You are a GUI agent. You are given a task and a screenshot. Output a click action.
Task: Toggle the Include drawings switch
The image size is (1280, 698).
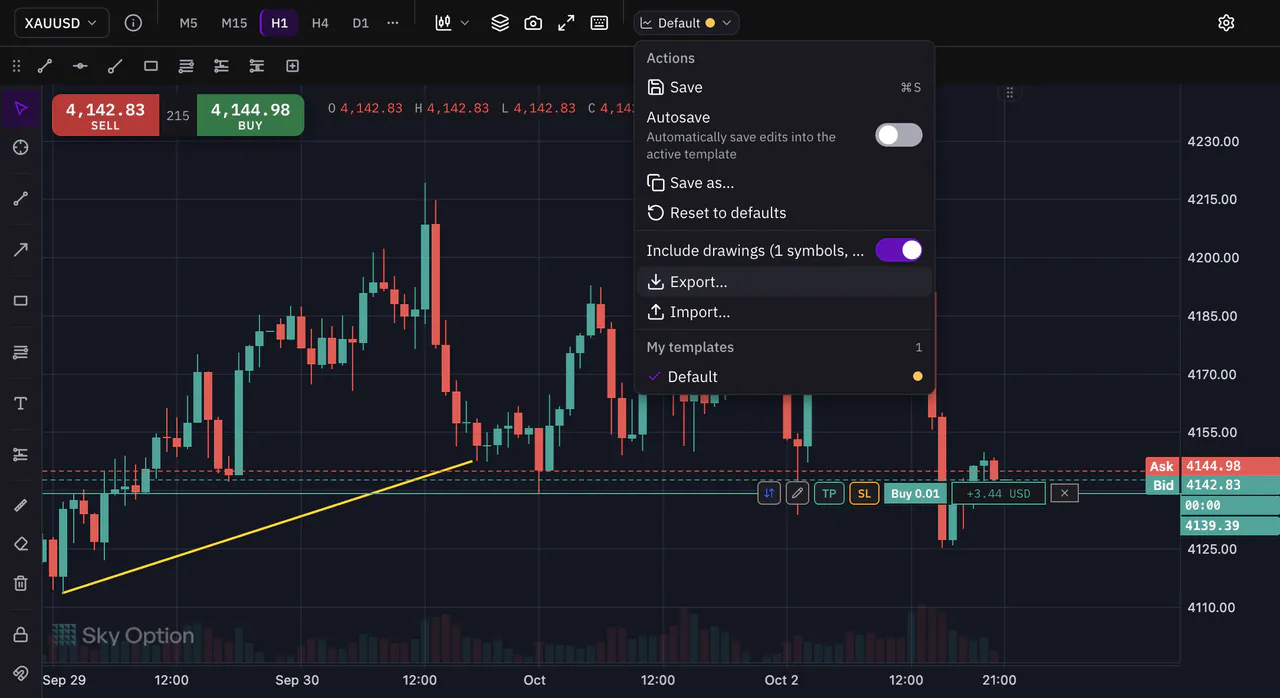point(898,250)
